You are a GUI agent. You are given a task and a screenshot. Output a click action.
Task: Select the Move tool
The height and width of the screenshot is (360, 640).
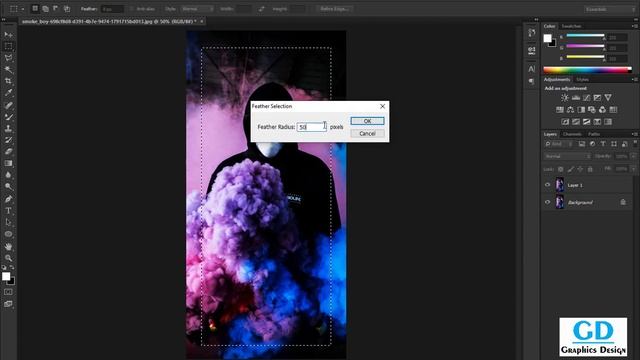(8, 35)
